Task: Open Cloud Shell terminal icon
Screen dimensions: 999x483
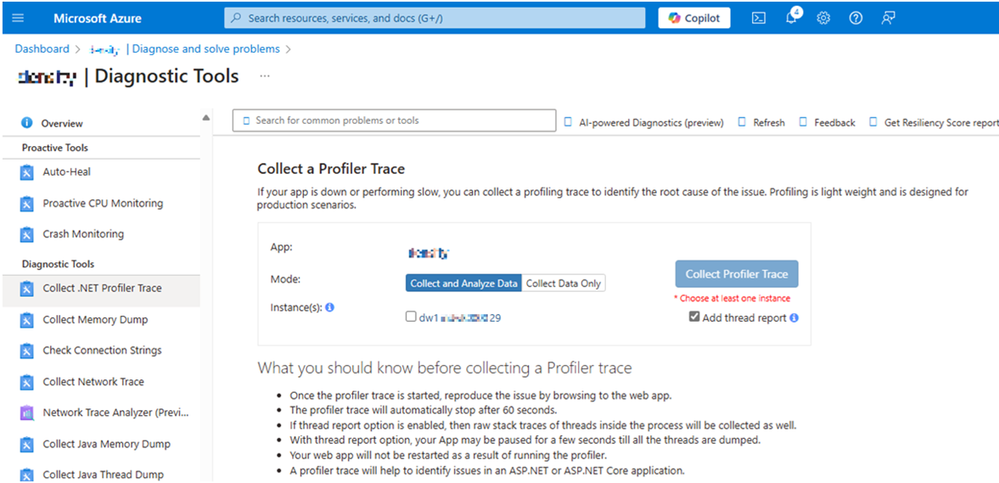Action: point(759,18)
